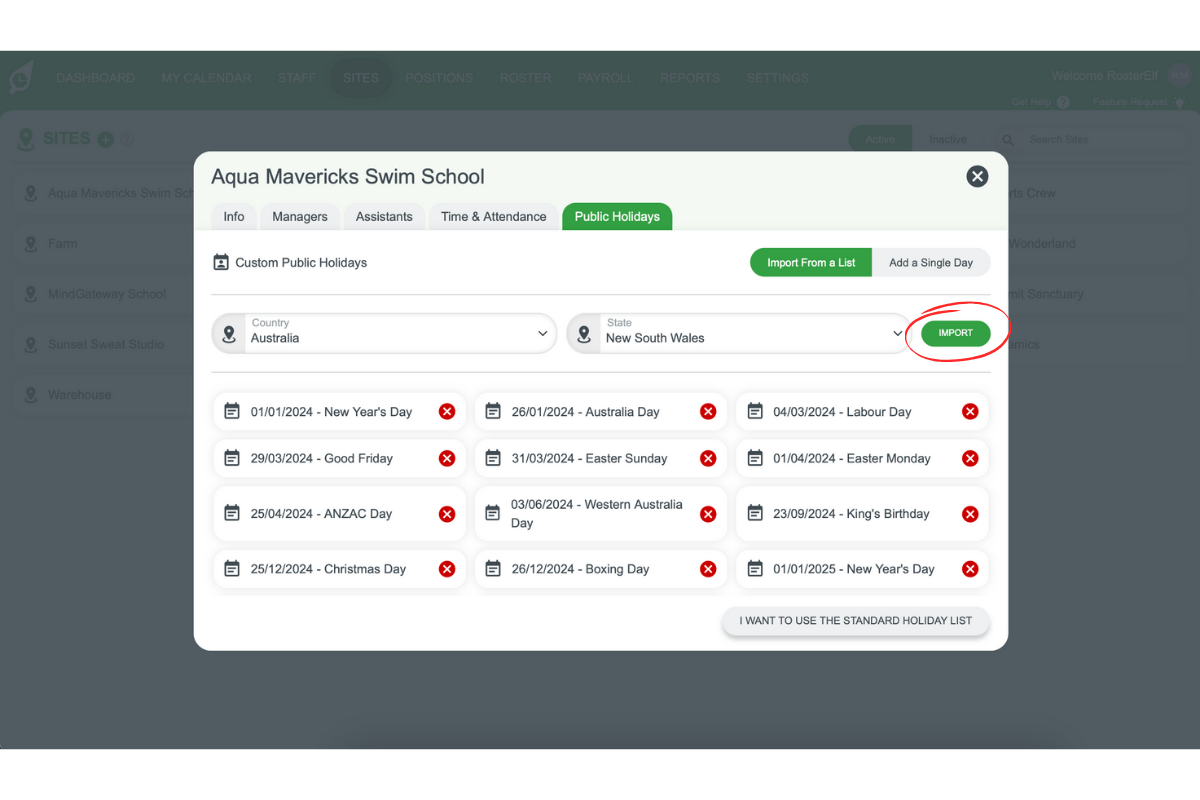Viewport: 1200px width, 800px height.
Task: Delete the New Year's Day holiday entry
Action: tap(447, 411)
